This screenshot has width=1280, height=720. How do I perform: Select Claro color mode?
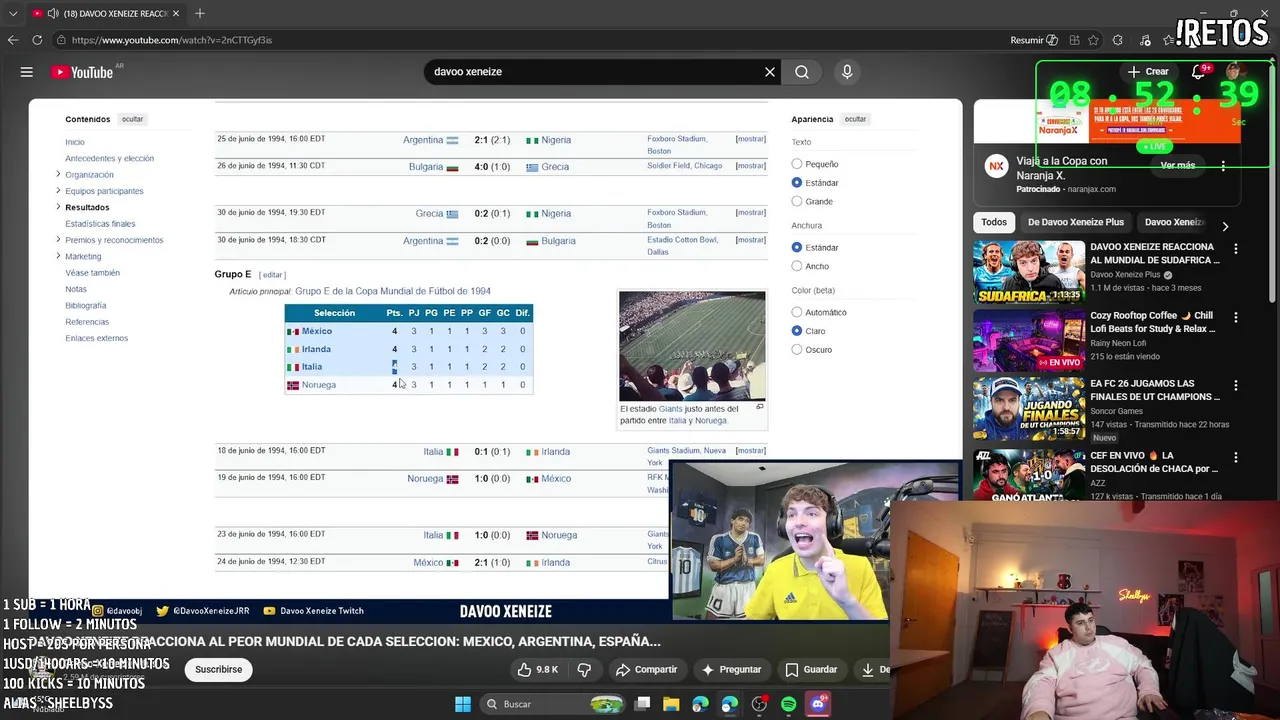(x=797, y=331)
